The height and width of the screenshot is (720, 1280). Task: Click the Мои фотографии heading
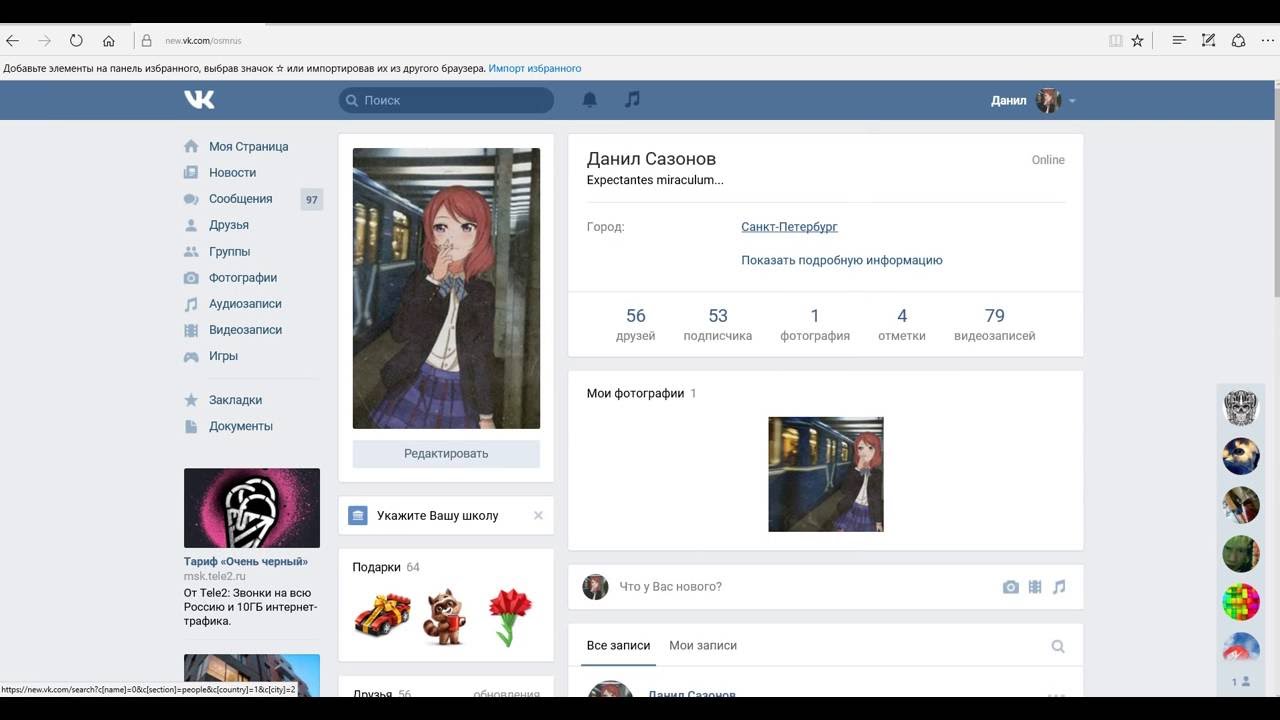click(635, 393)
